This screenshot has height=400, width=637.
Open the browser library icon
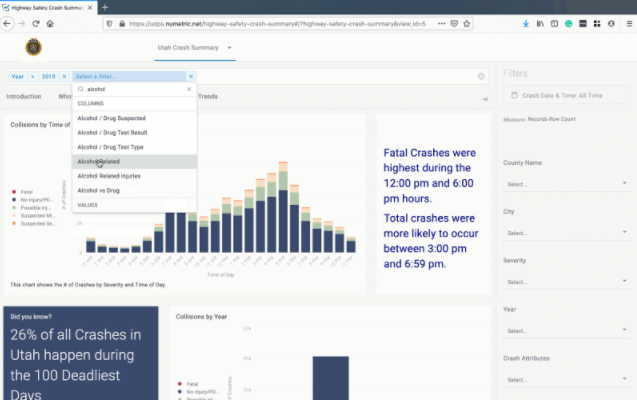(x=540, y=24)
